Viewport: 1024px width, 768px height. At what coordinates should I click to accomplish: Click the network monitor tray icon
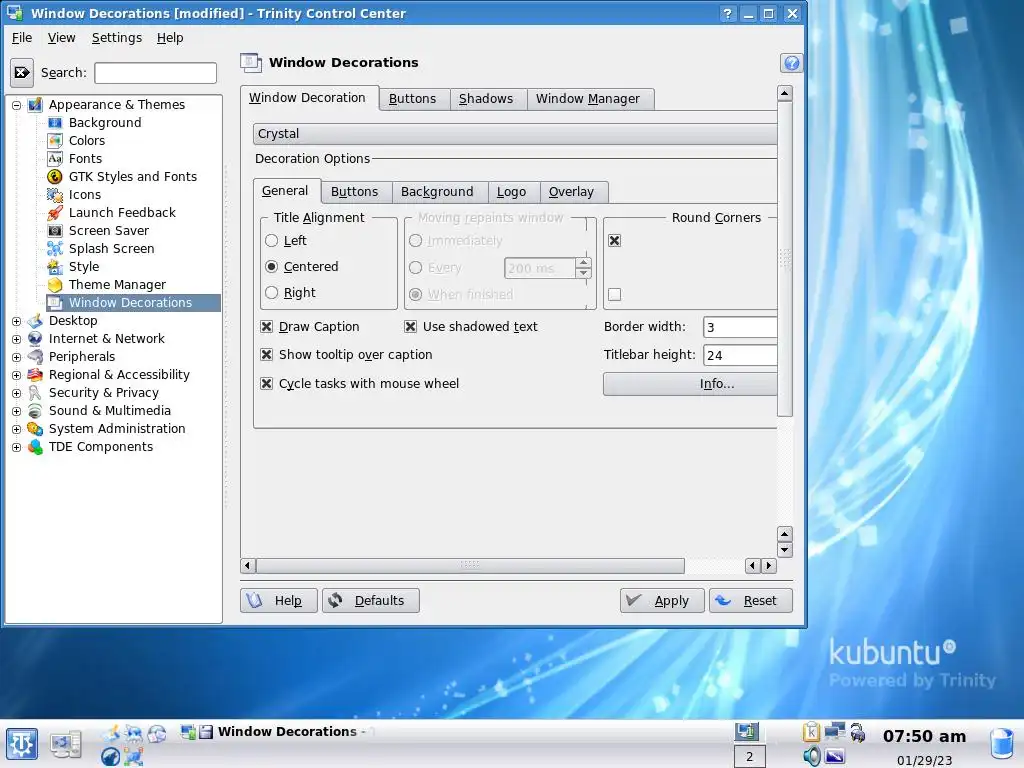[835, 731]
